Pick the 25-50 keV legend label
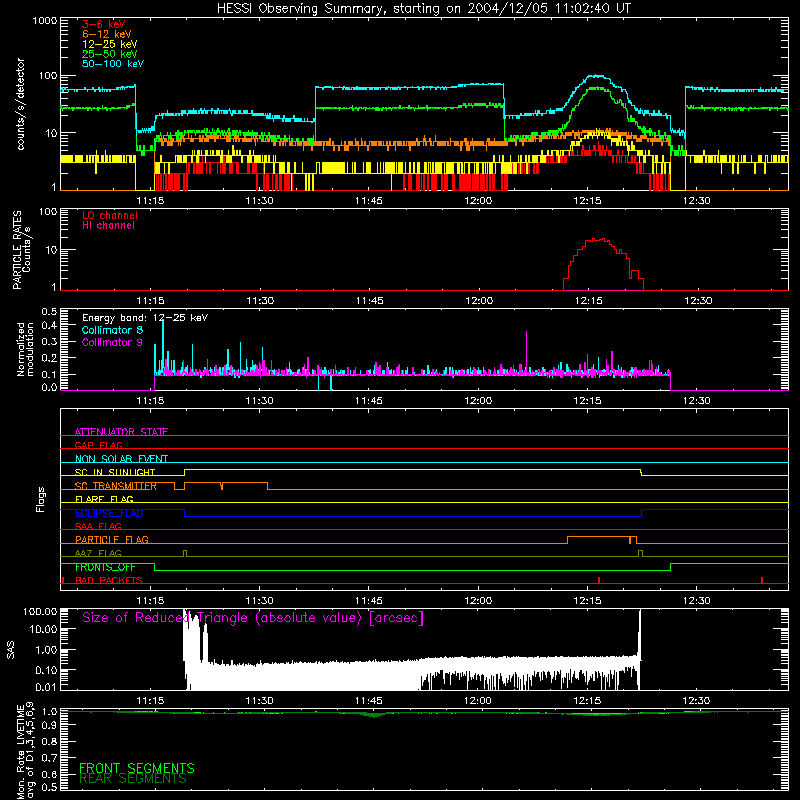This screenshot has width=800, height=800. [x=110, y=54]
